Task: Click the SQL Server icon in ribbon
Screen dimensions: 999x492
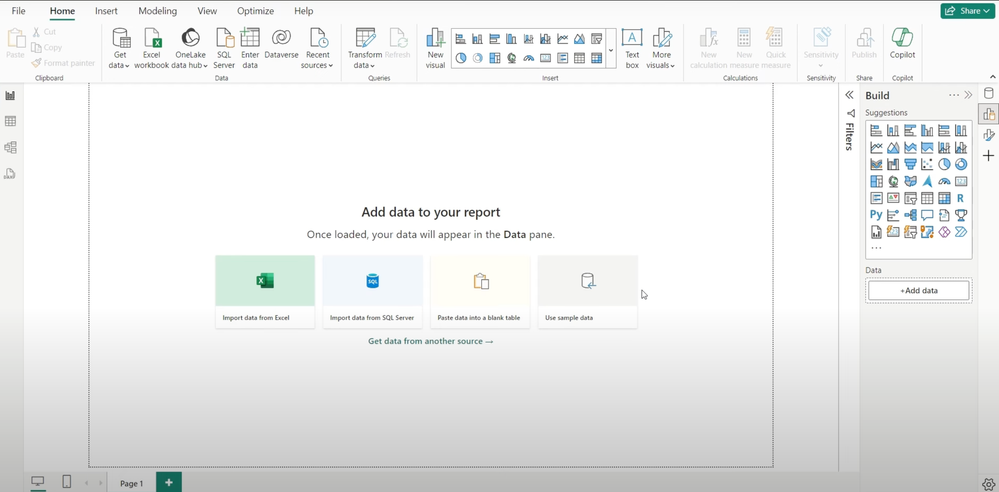Action: pos(224,47)
